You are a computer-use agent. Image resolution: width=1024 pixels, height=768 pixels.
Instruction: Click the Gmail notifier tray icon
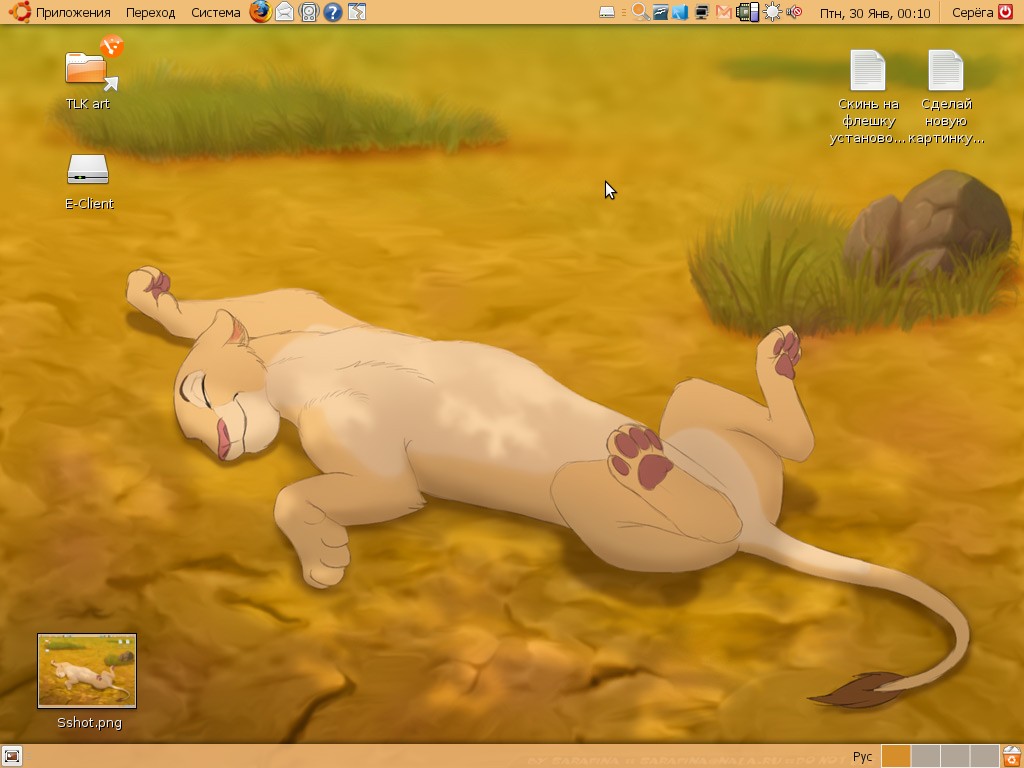point(724,12)
